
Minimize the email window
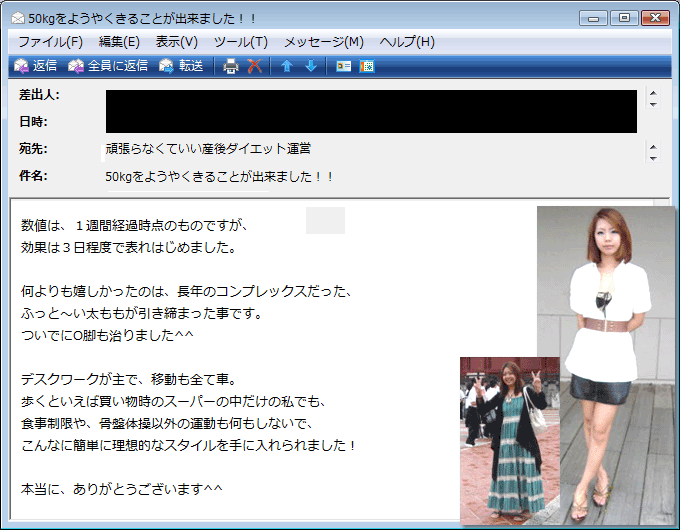pos(593,18)
